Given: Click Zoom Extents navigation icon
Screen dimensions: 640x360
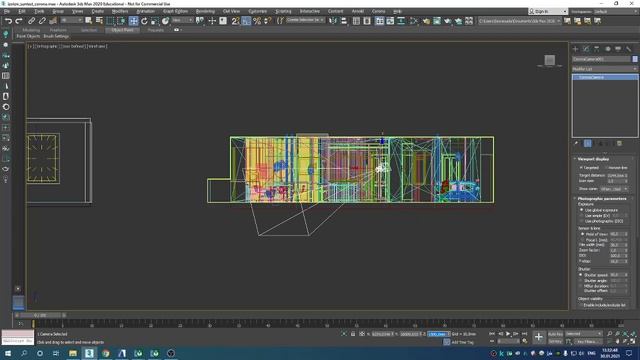Looking at the screenshot, I should point(625,334).
